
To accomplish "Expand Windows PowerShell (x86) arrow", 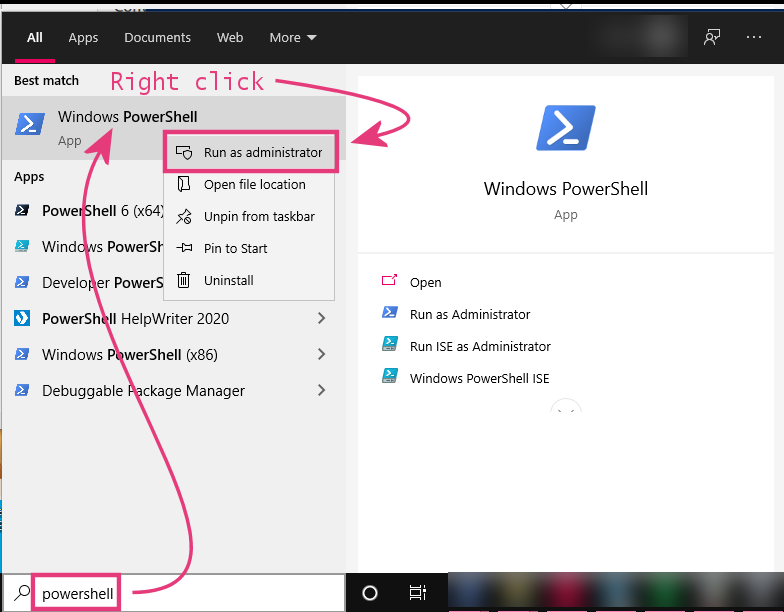I will click(322, 354).
